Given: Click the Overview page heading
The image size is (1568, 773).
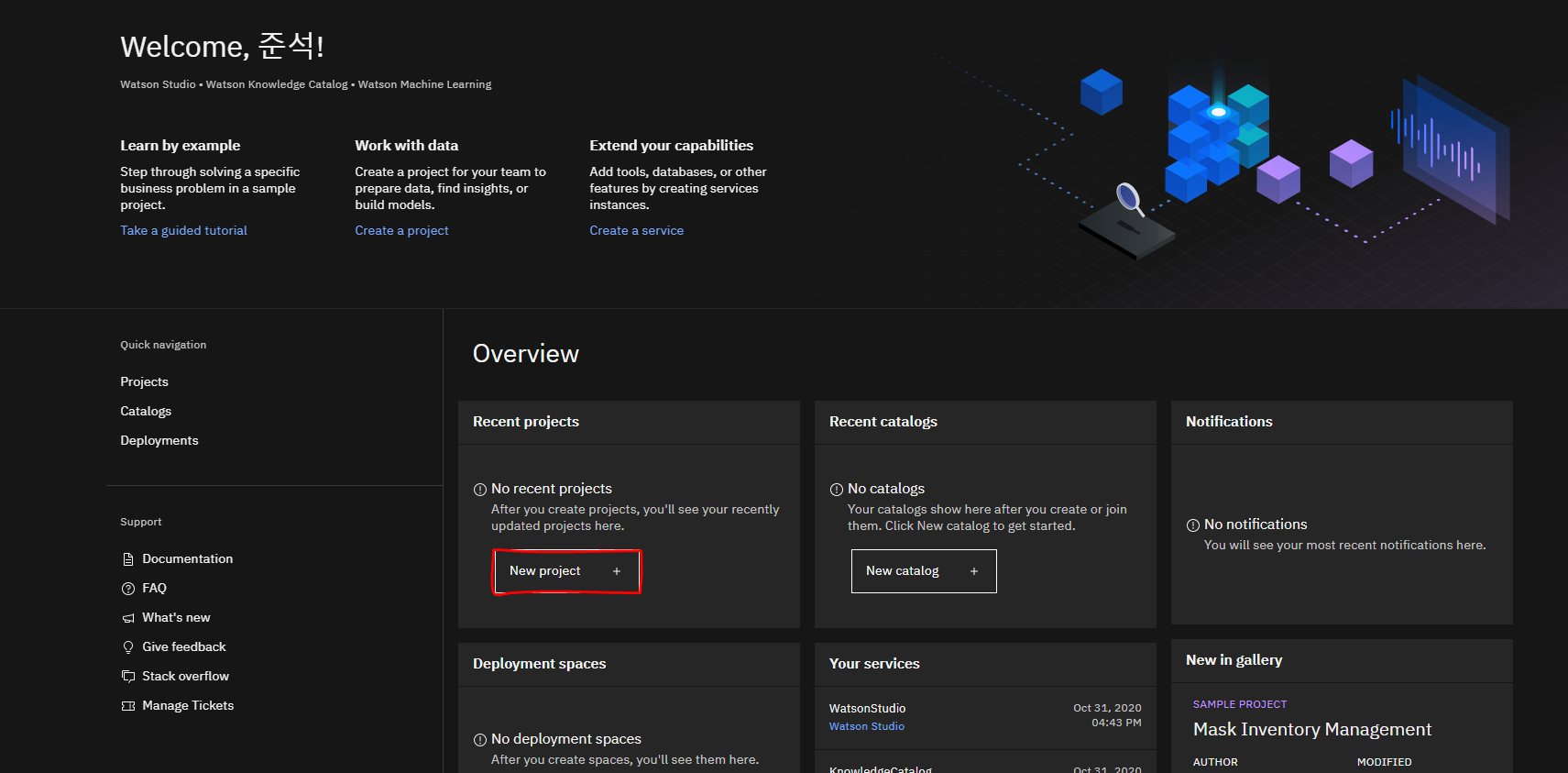Looking at the screenshot, I should 526,354.
